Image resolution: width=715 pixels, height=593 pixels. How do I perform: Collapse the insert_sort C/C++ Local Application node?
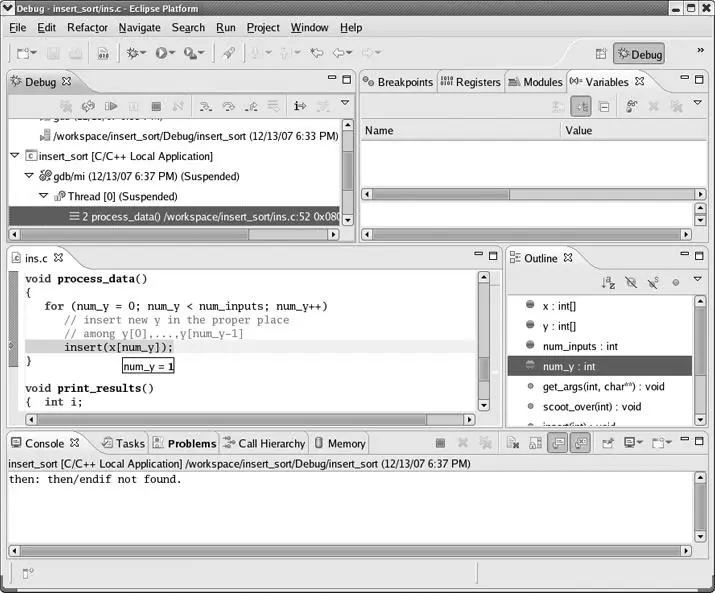[x=14, y=156]
